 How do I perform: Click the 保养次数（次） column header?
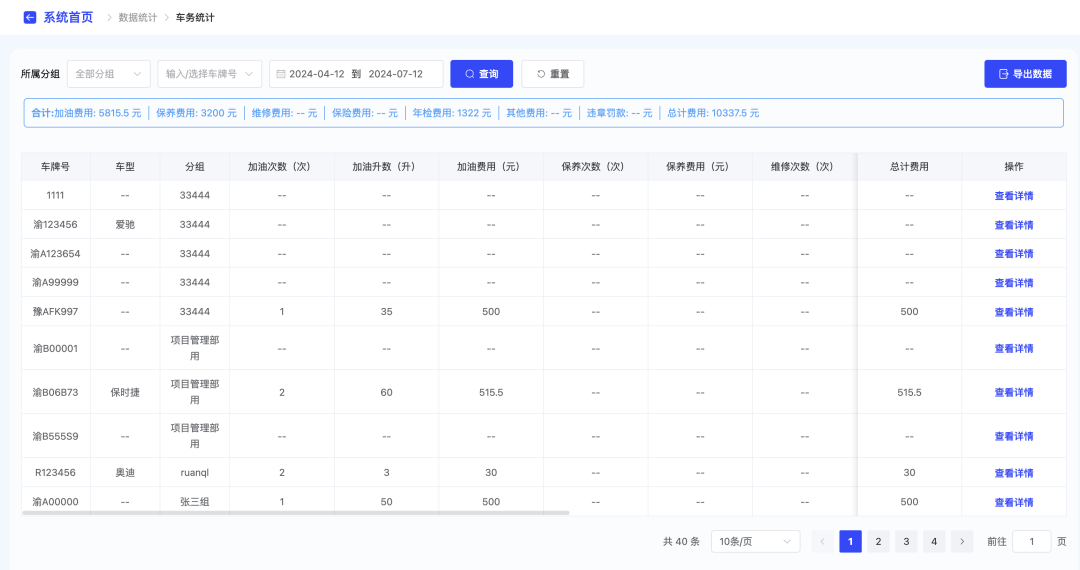[595, 167]
